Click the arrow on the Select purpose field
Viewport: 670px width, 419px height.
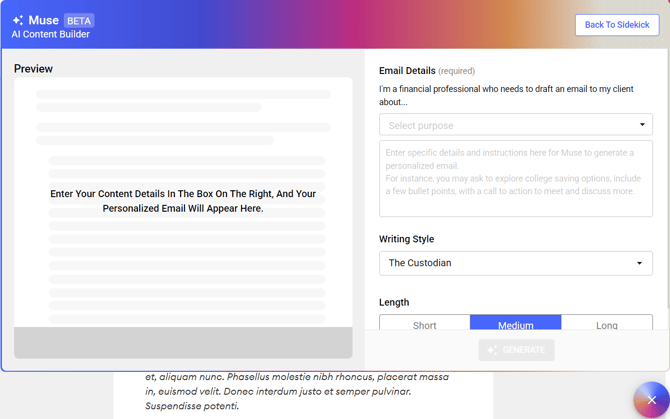642,125
